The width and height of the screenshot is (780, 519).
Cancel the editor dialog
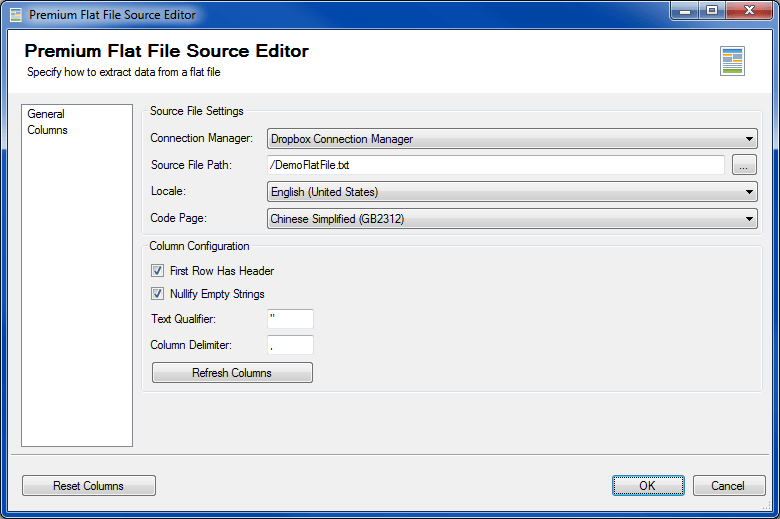729,486
